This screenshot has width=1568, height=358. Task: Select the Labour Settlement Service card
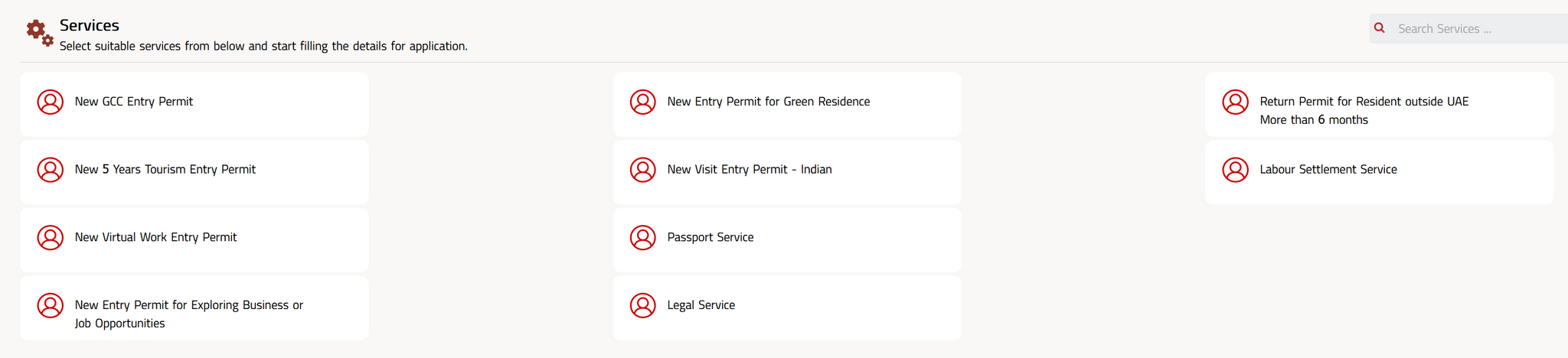[1380, 172]
